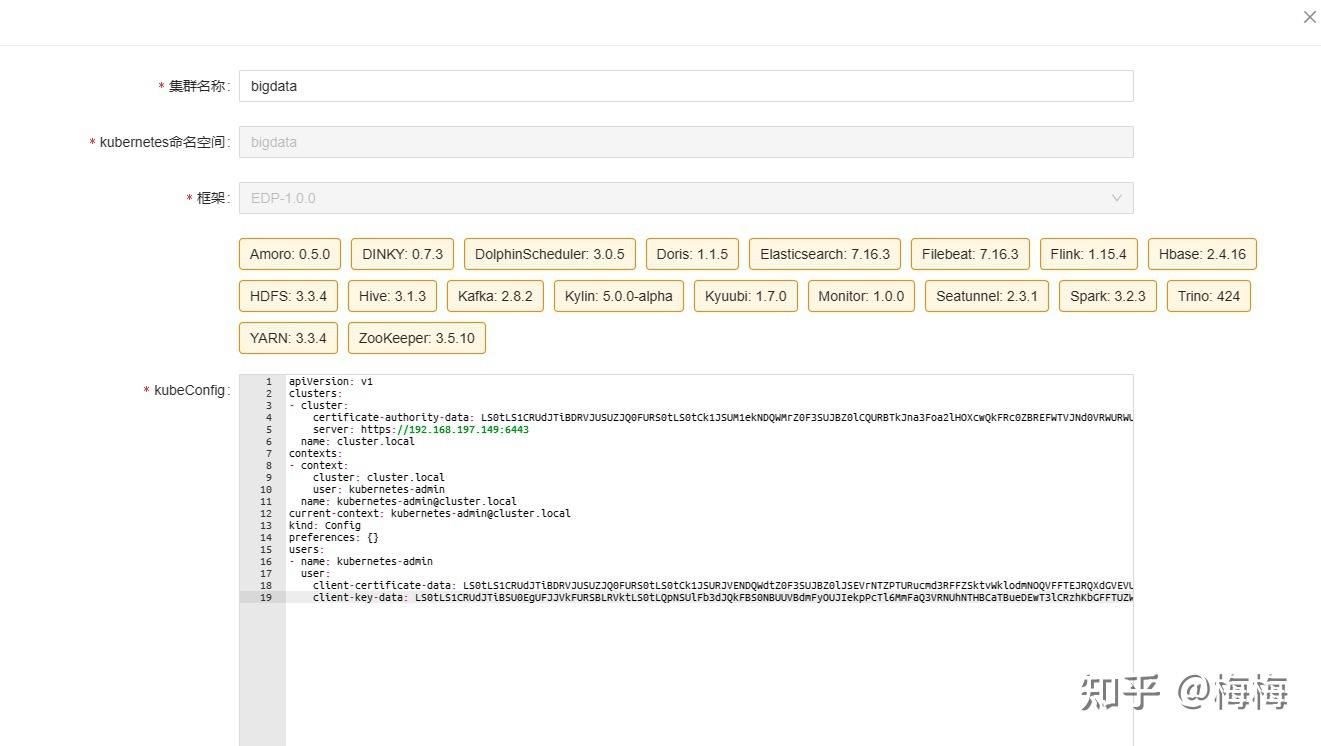Choose the Hive: 3.1.3 tag

(392, 296)
